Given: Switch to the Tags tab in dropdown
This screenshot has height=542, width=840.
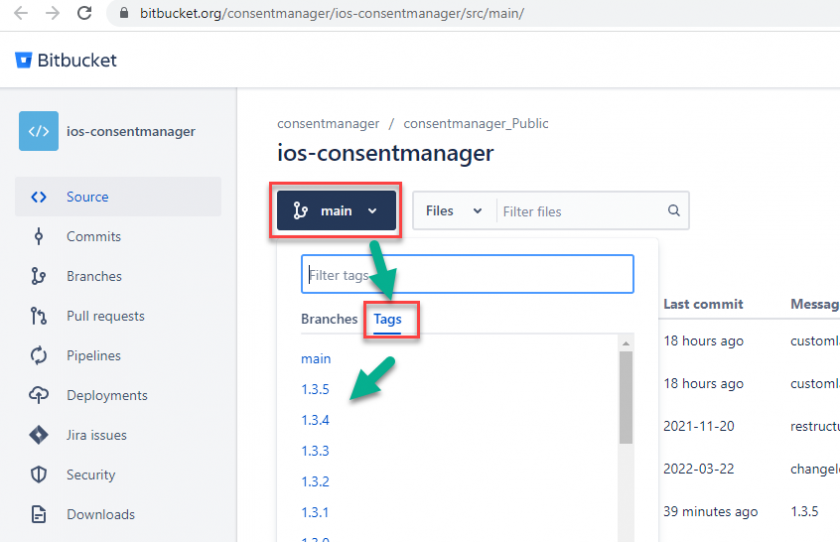Looking at the screenshot, I should [x=388, y=319].
